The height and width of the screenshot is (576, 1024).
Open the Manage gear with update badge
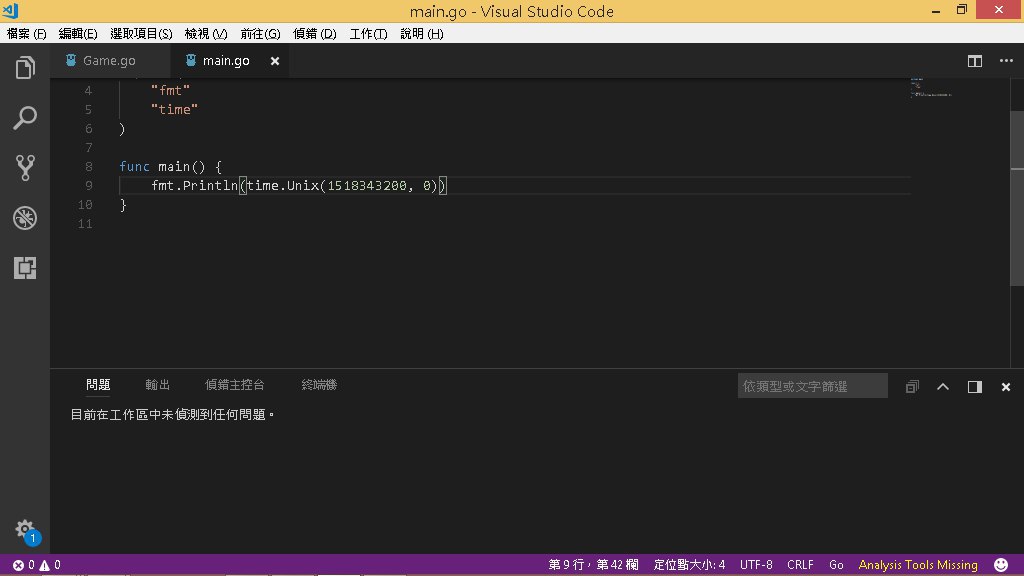(x=26, y=531)
